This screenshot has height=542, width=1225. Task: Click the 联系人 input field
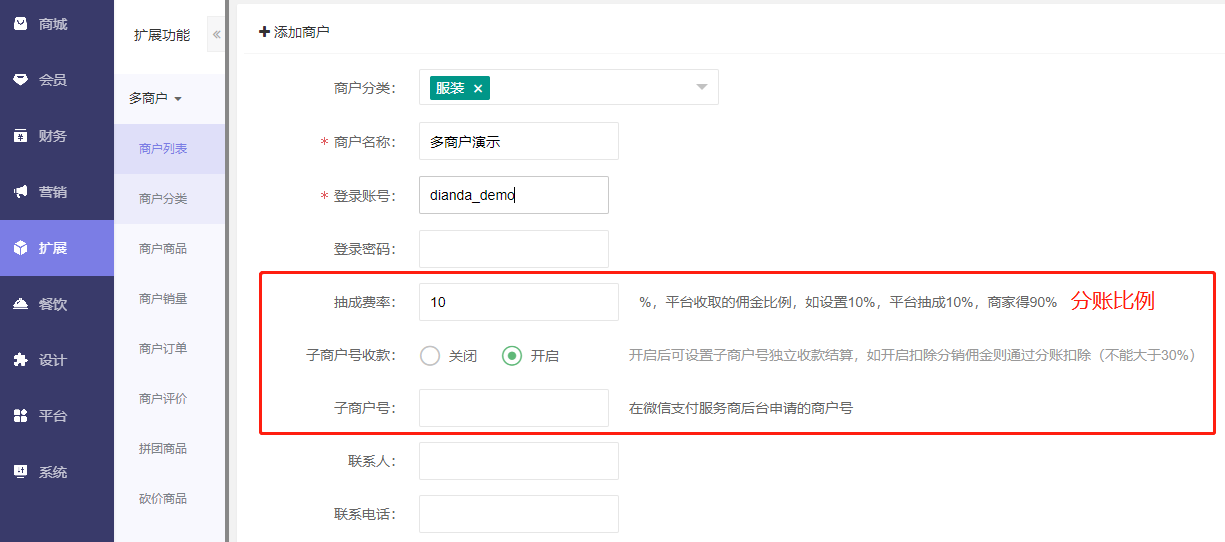(519, 461)
